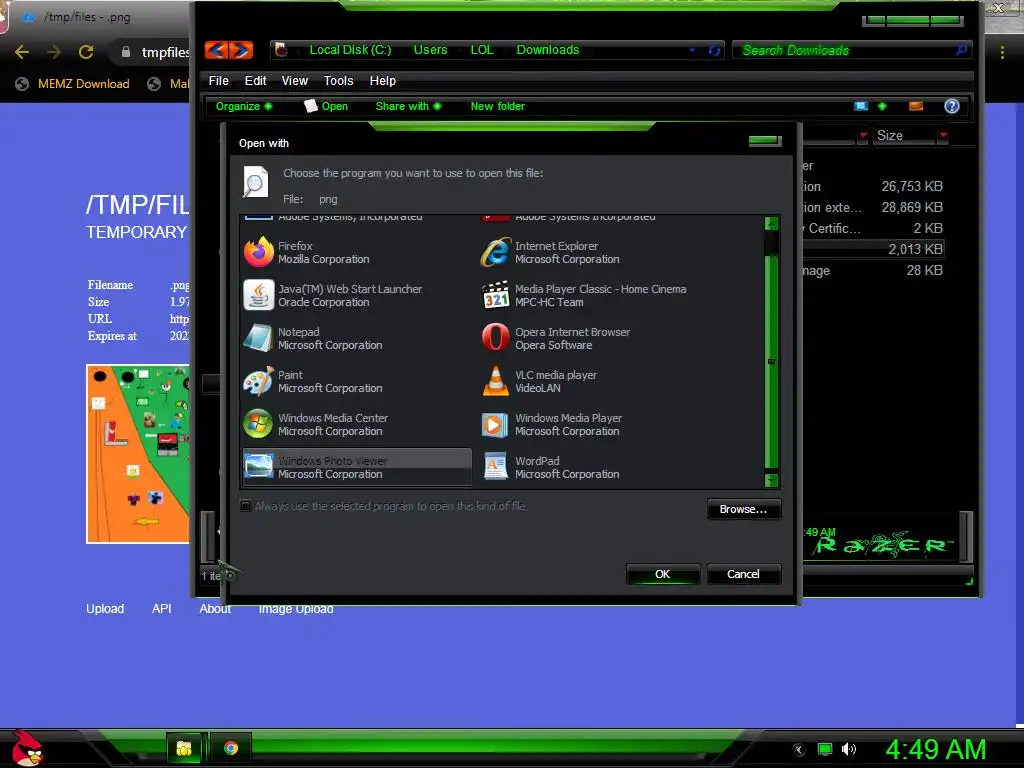
Task: Click OK in Open with dialog
Action: (663, 574)
